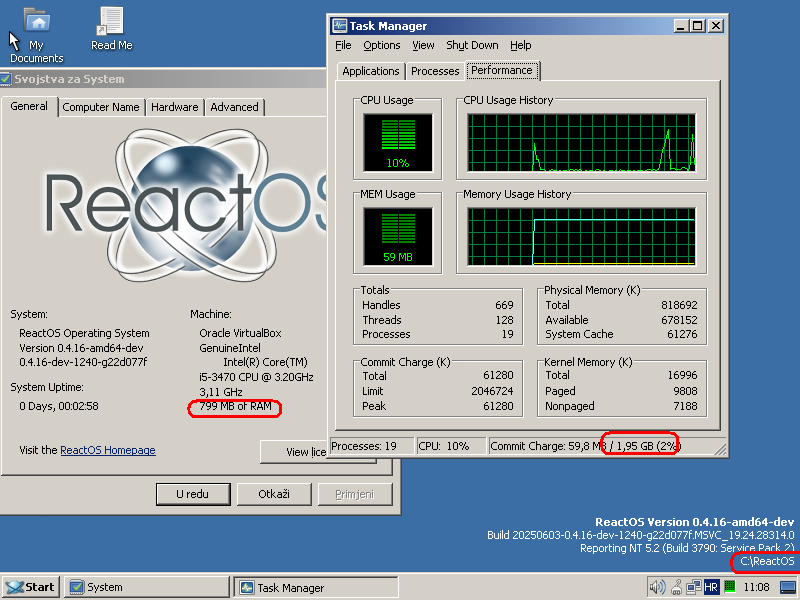The image size is (800, 600).
Task: Click the 'Version 0.4.16-amd64-dev' text in system properties
Action: pyautogui.click(x=81, y=348)
